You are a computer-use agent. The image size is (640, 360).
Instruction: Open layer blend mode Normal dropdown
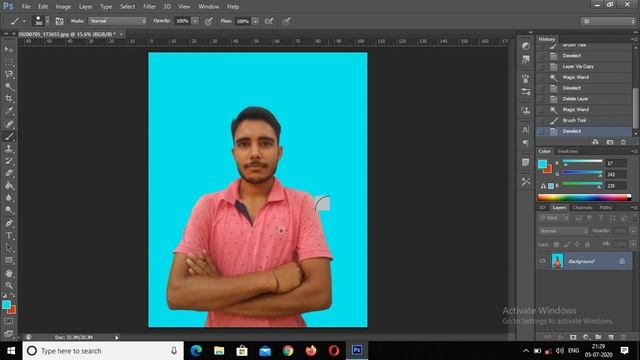[564, 231]
